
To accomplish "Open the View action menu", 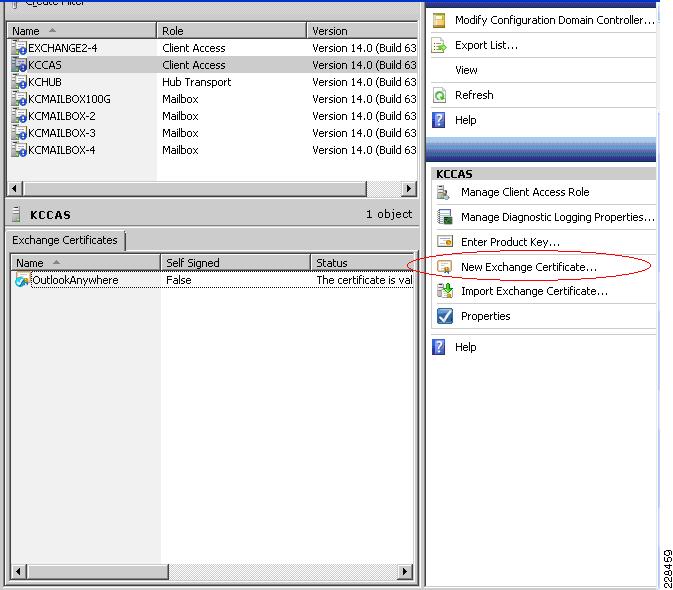I will pos(466,70).
